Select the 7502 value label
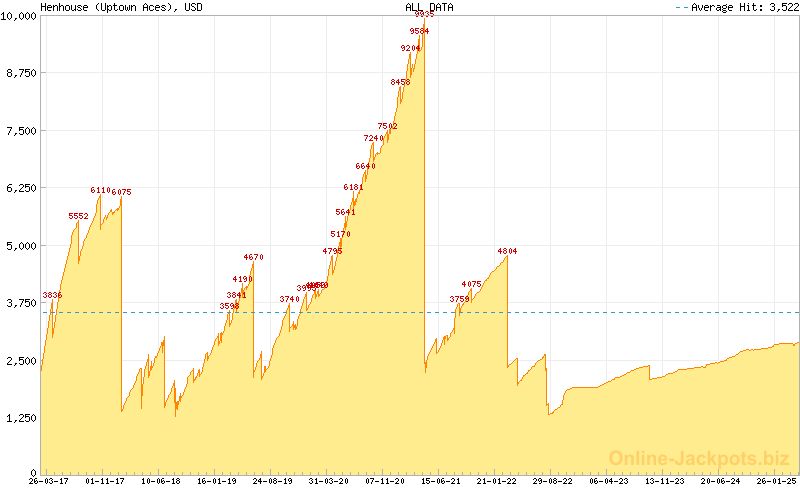The height and width of the screenshot is (490, 800). (x=388, y=126)
